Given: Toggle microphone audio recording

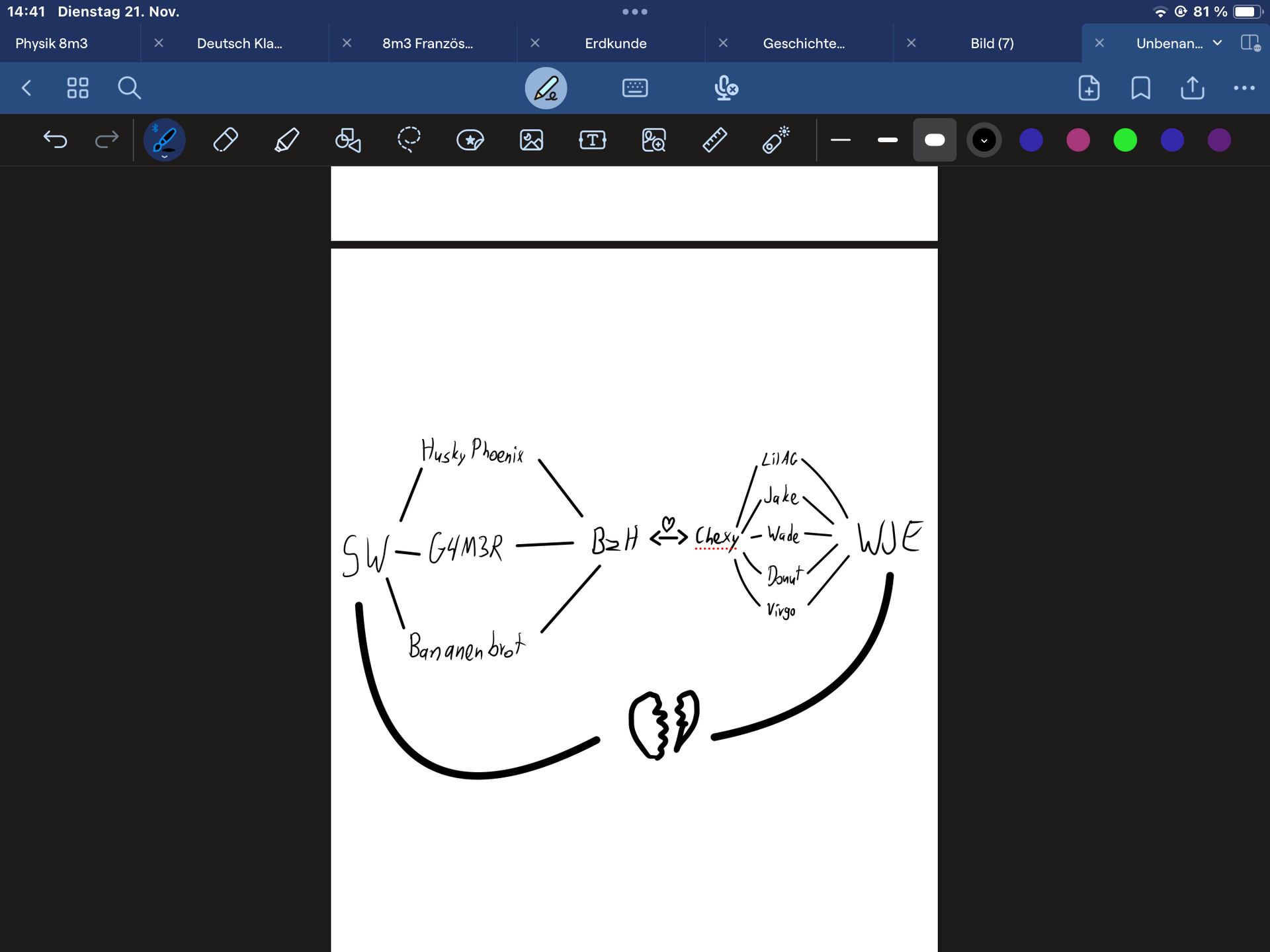Looking at the screenshot, I should (x=726, y=88).
